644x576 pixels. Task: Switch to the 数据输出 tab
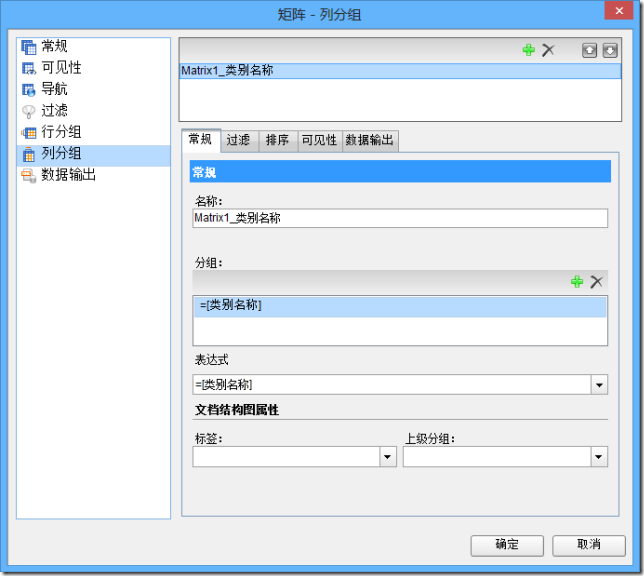[x=370, y=141]
